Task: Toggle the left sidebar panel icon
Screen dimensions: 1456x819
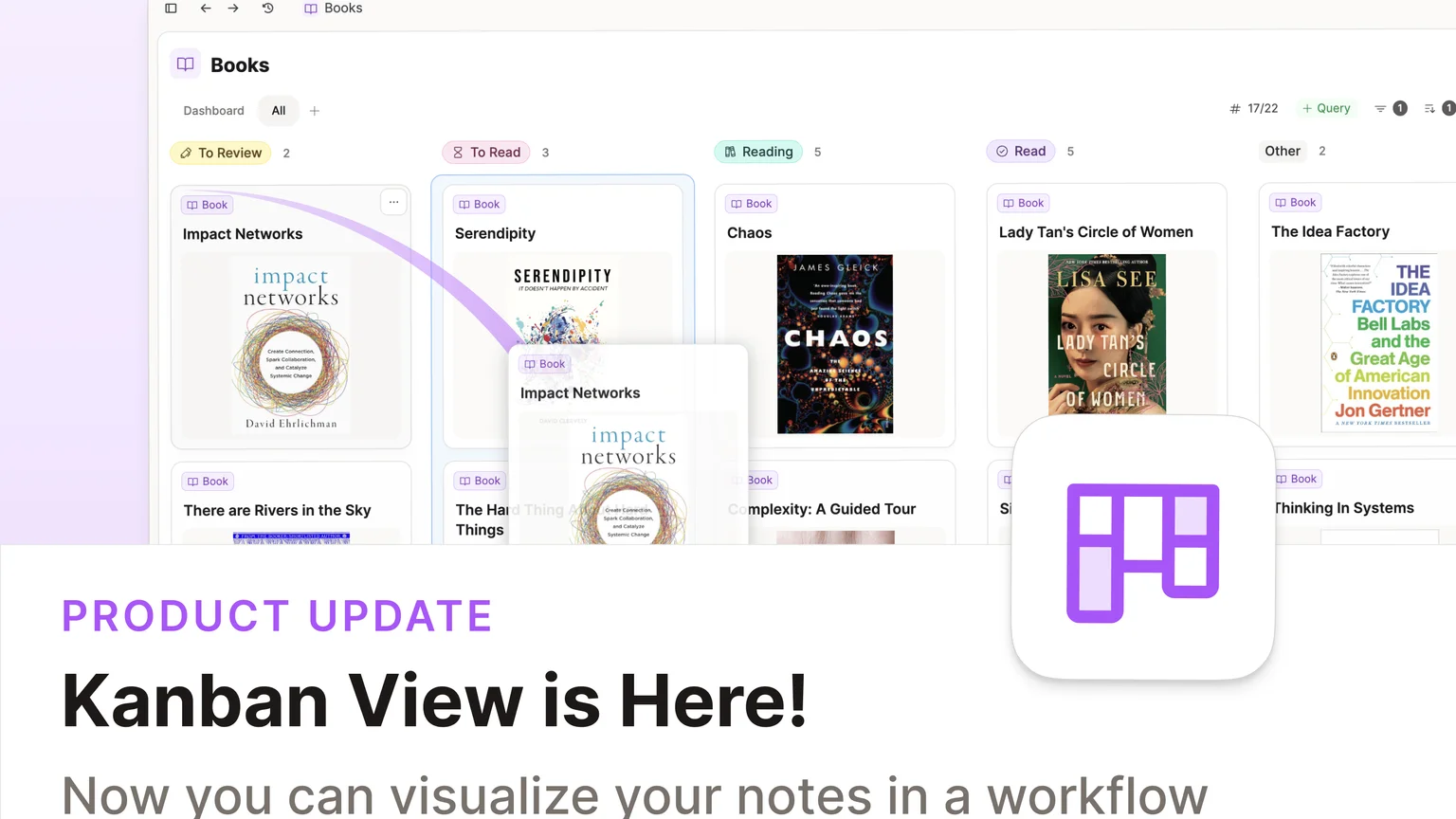Action: click(171, 8)
